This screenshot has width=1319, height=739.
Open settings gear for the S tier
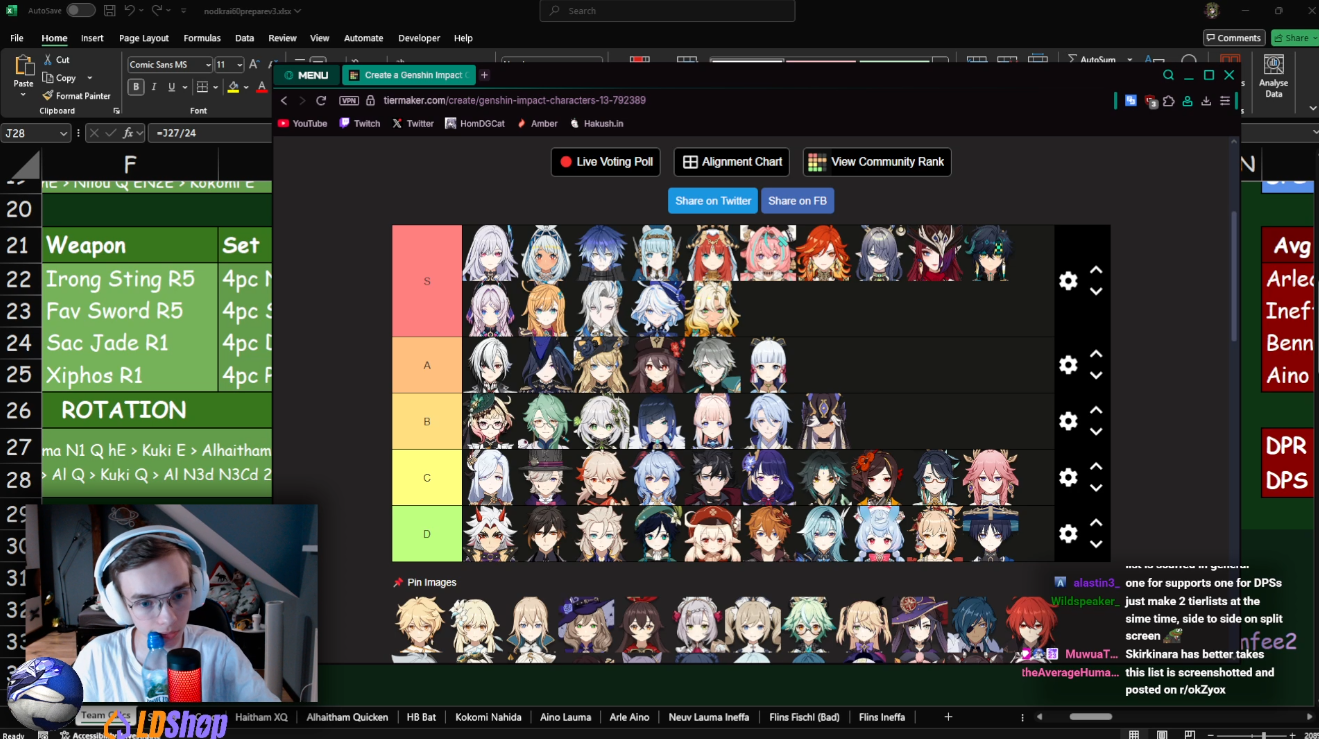click(x=1068, y=281)
